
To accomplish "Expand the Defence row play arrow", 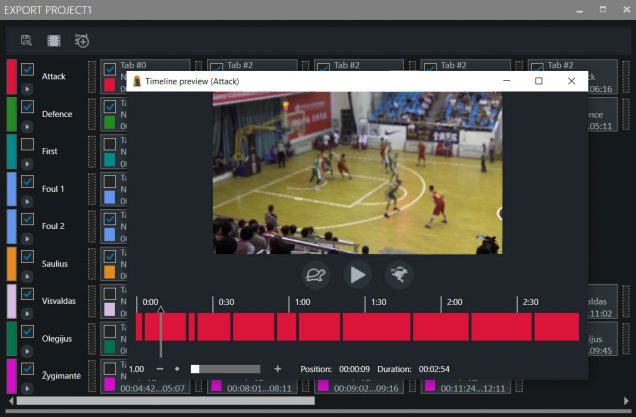I will 27,126.
